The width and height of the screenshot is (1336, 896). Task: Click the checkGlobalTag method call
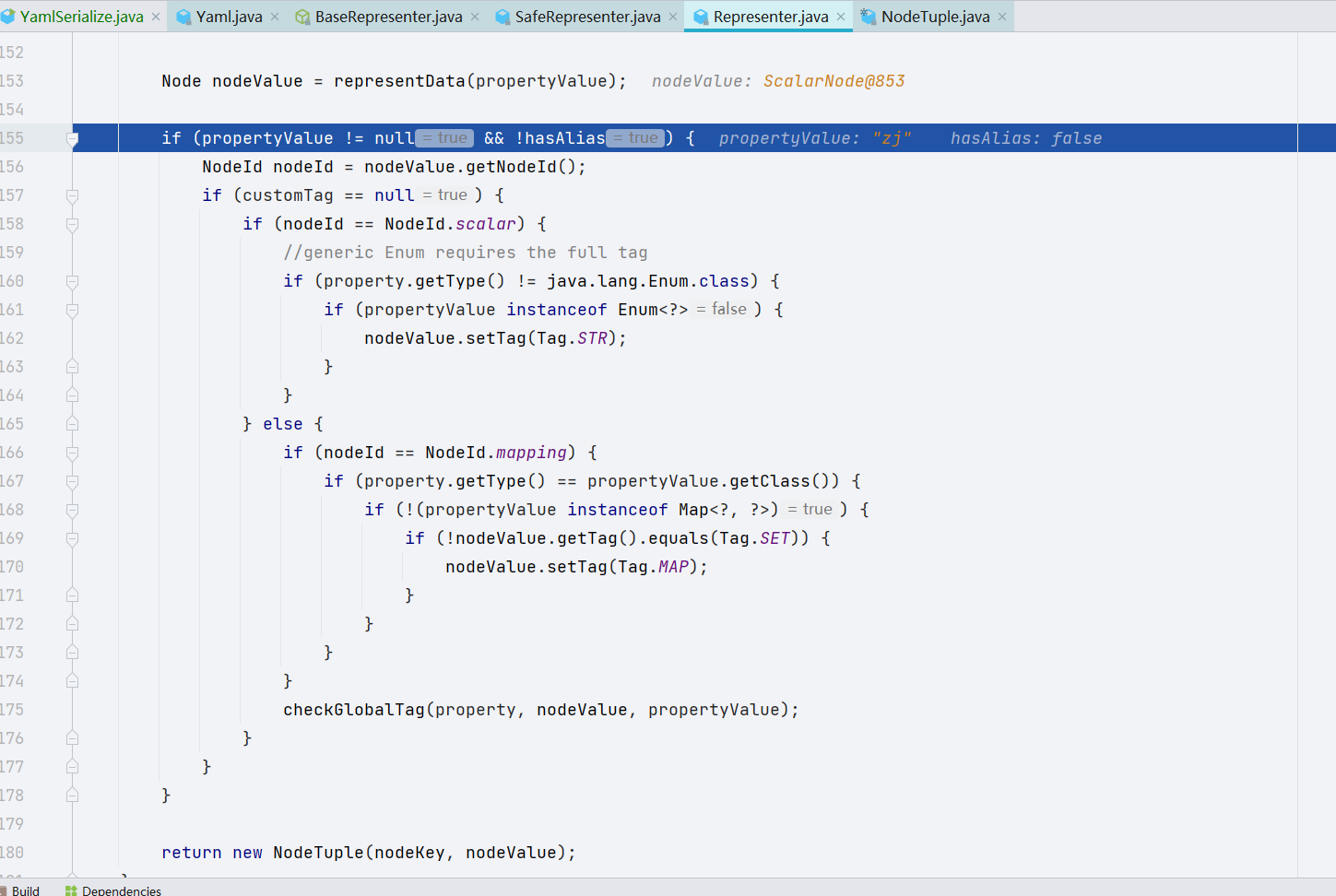coord(353,710)
